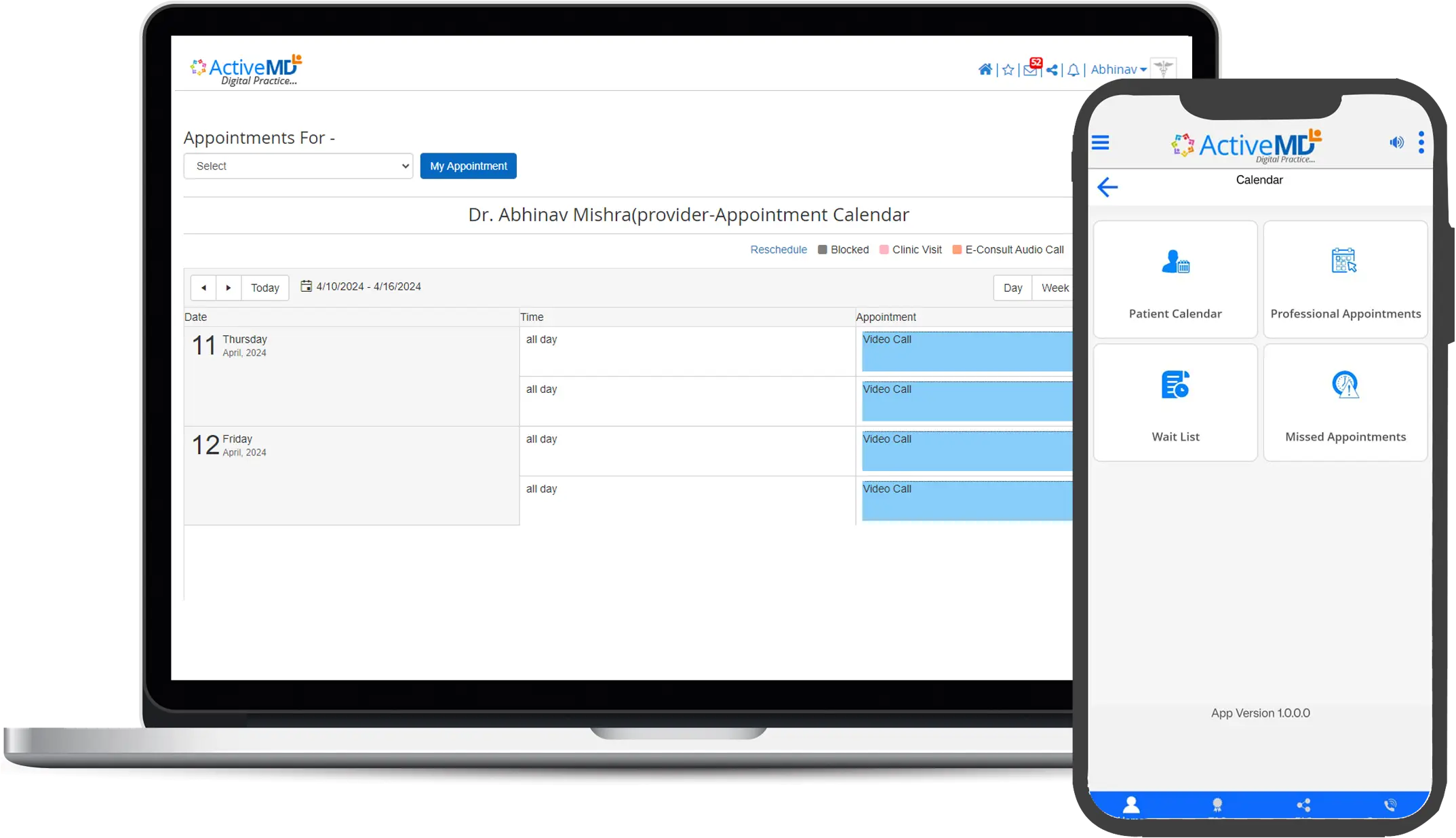Click the back arrow on phone Calendar
1456x838 pixels.
coord(1107,187)
